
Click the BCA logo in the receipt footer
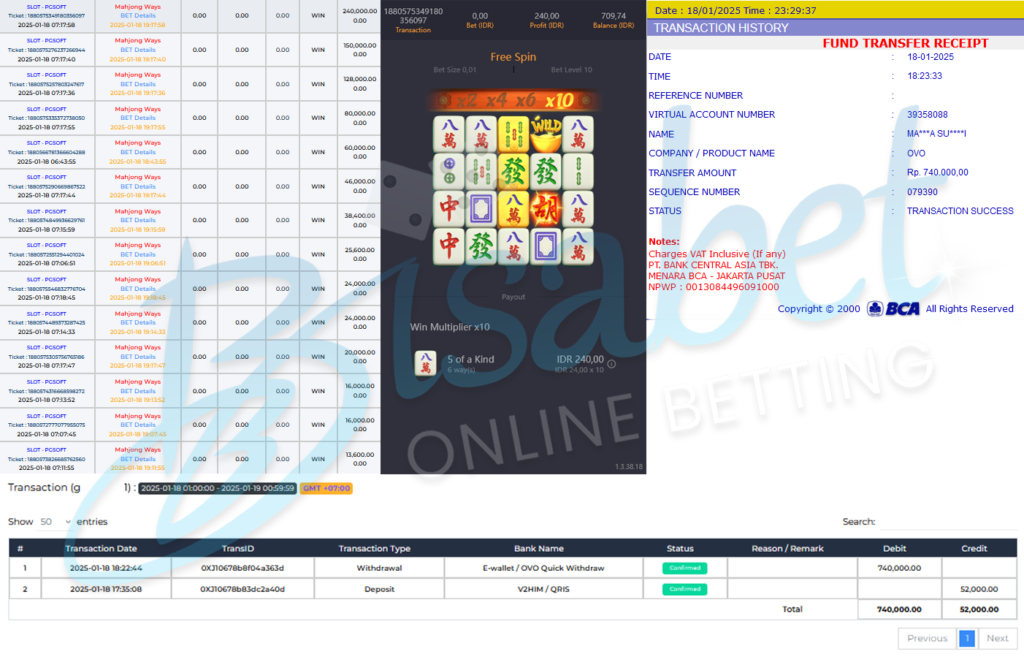894,309
